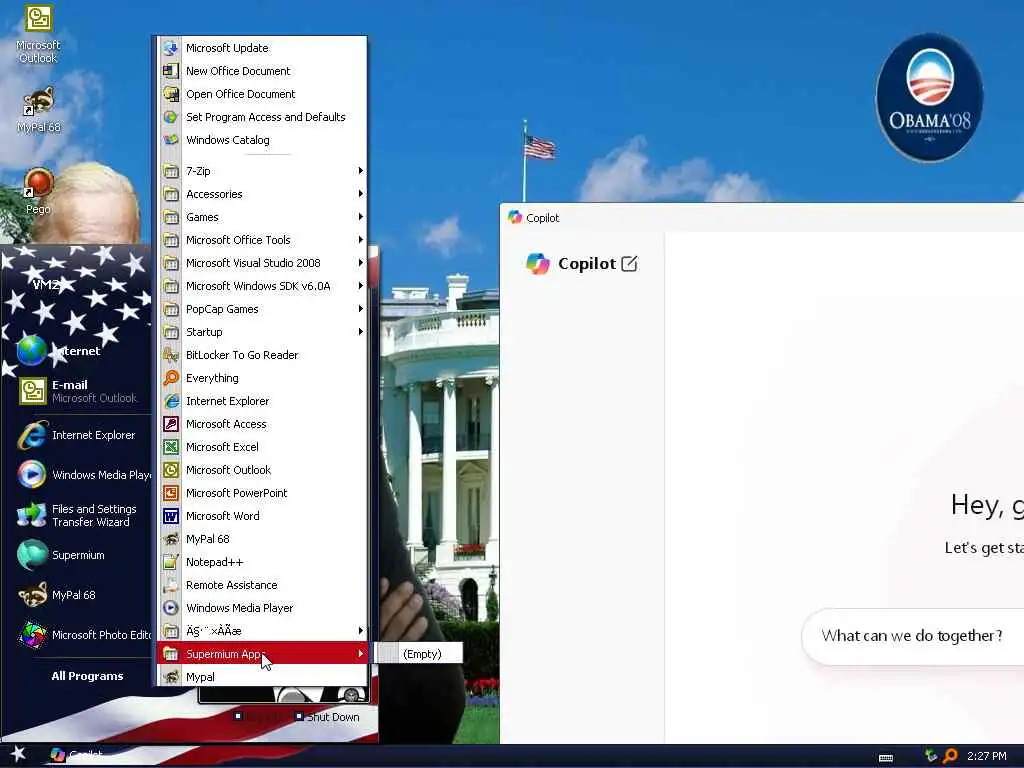Click the Microsoft Word icon

coord(170,516)
